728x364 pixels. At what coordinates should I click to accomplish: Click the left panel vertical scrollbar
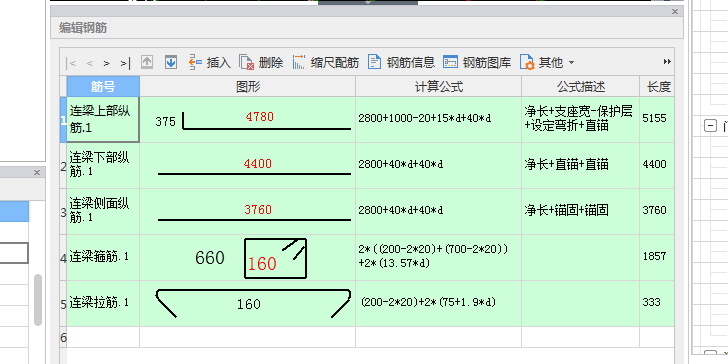(38, 299)
